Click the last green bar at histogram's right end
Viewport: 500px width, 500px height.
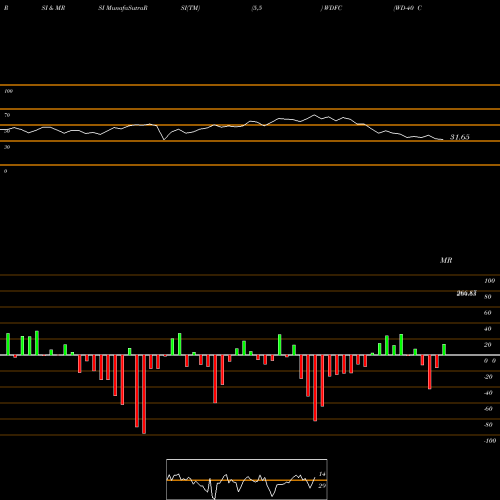click(x=444, y=350)
